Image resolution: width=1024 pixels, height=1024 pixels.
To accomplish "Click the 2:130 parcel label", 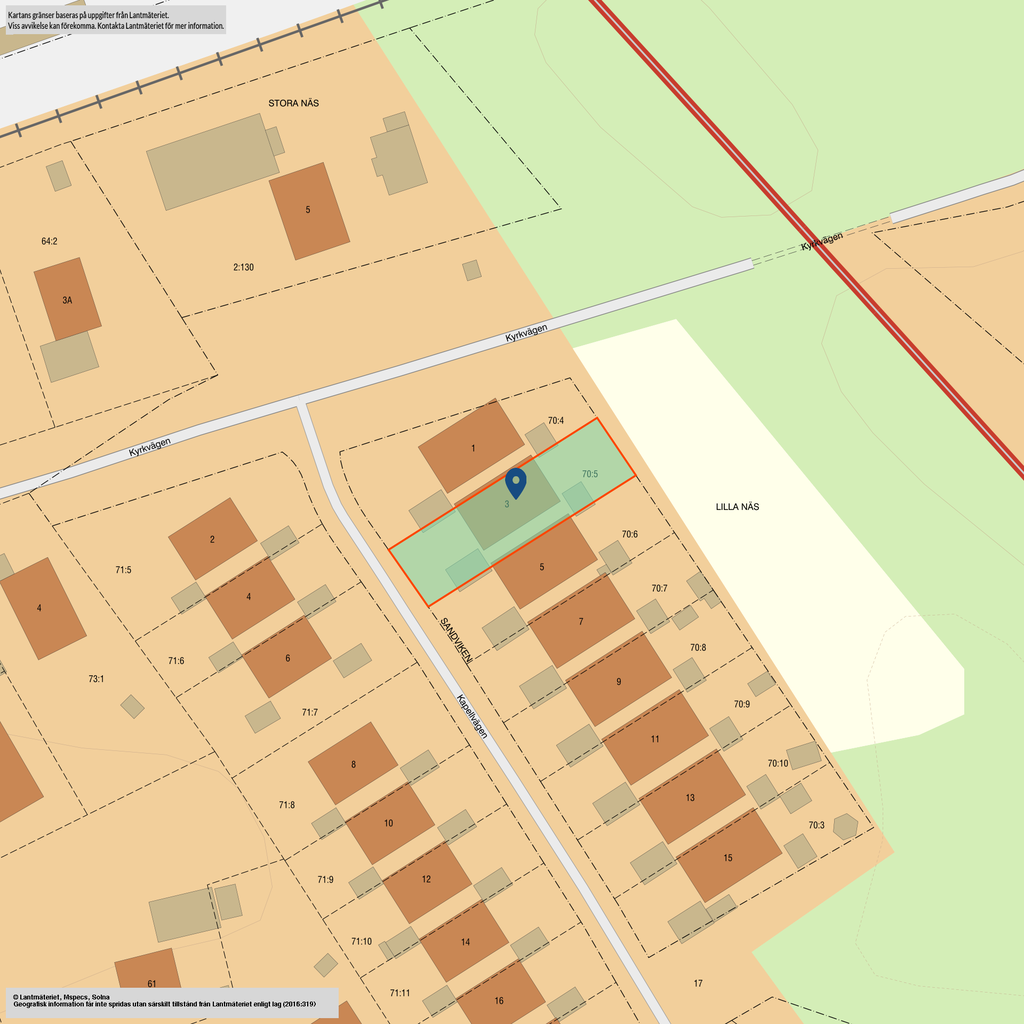I will click(x=243, y=267).
